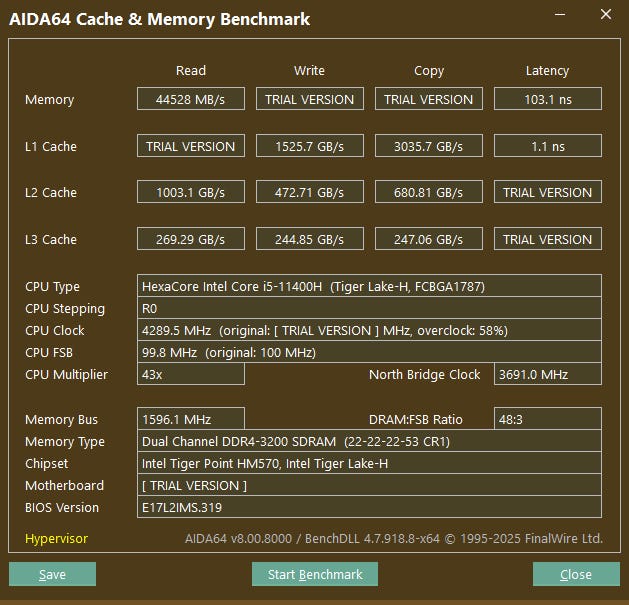Click the Close button at bottom right

pyautogui.click(x=575, y=574)
